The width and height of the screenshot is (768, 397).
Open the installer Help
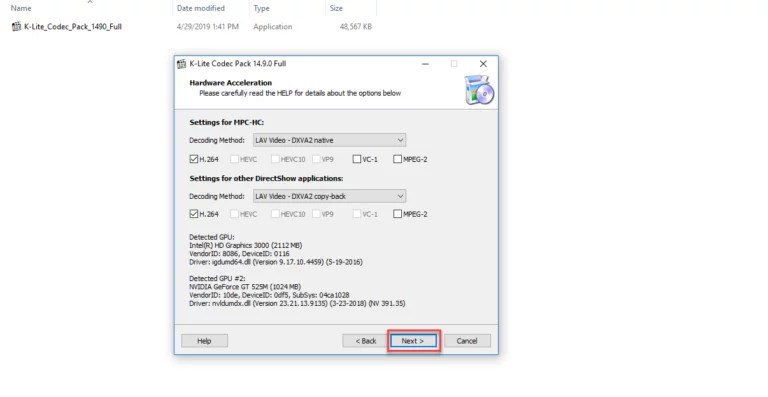[x=204, y=341]
